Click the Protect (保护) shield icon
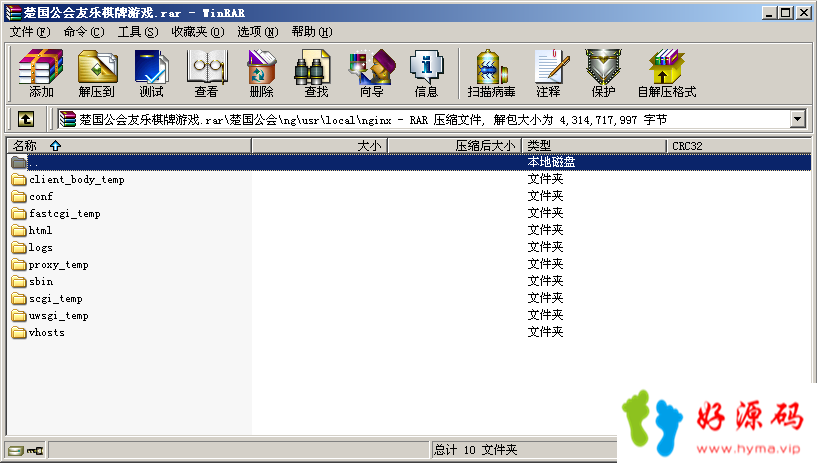Image resolution: width=817 pixels, height=463 pixels. [x=603, y=73]
